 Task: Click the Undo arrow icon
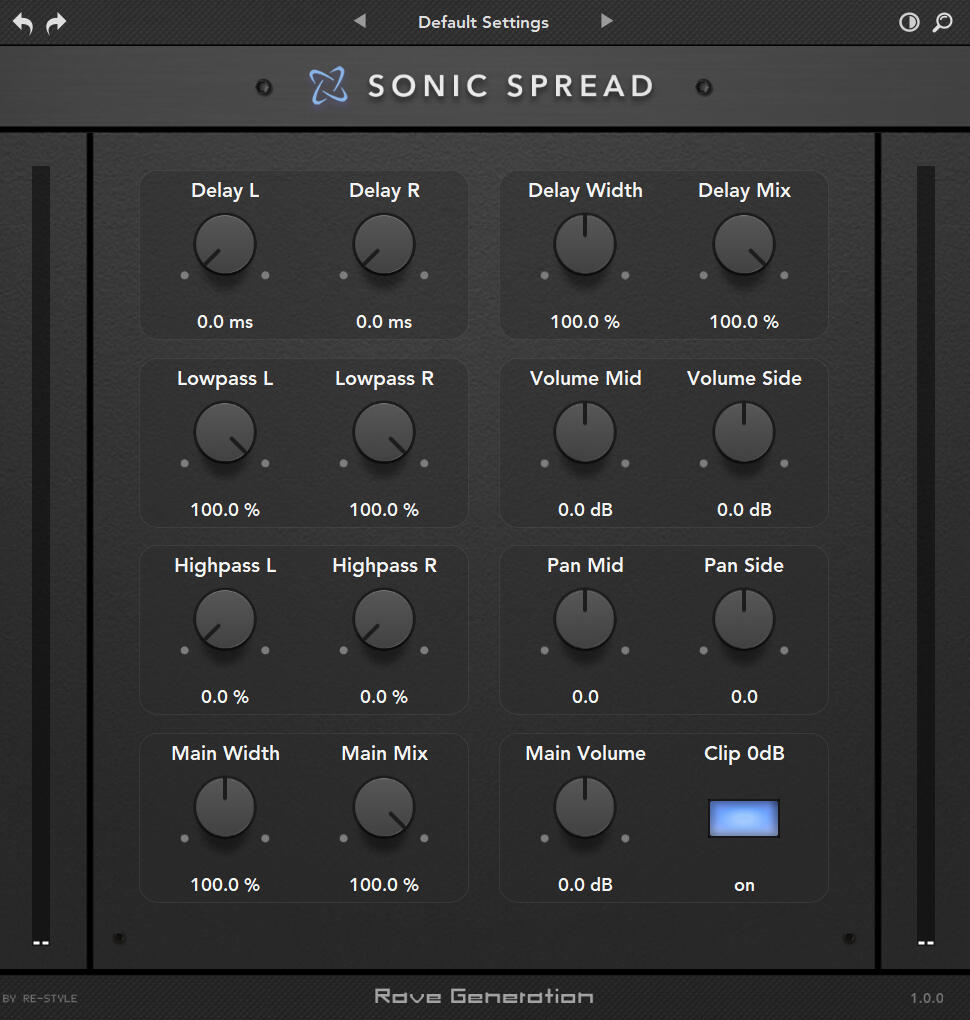tap(21, 22)
